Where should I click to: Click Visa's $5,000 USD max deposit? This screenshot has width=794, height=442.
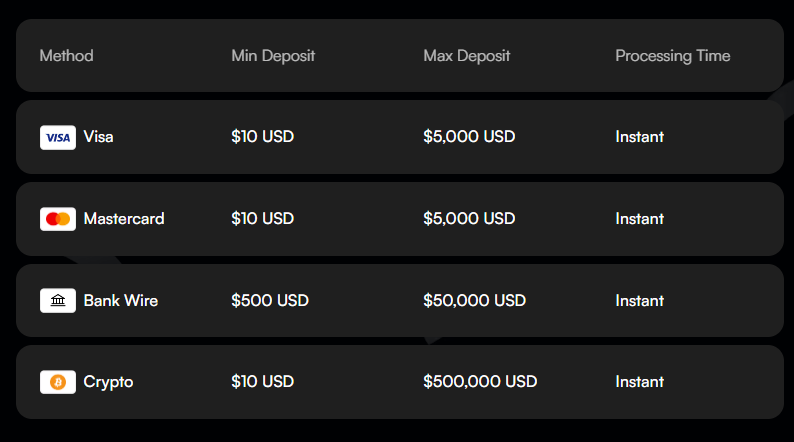(469, 137)
